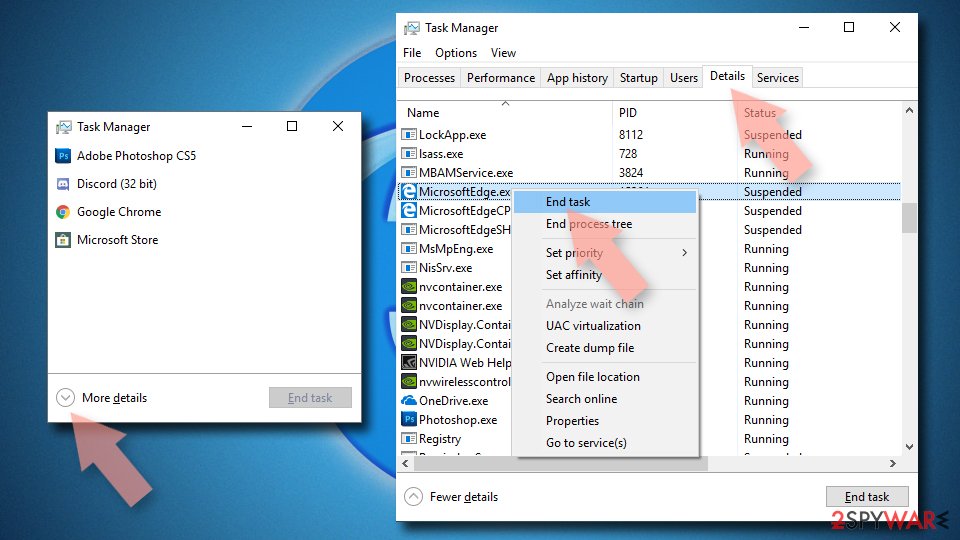
Task: Sort by PID column header
Action: 628,113
